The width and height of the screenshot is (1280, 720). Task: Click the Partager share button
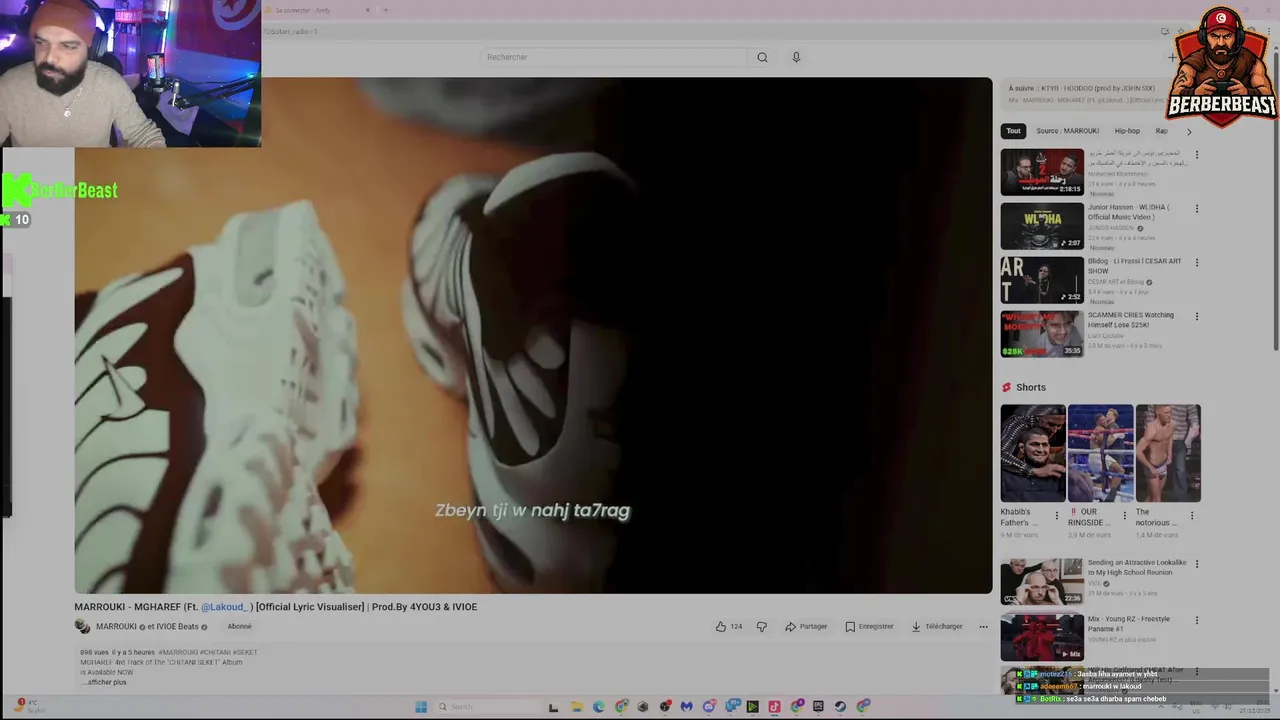tap(806, 626)
